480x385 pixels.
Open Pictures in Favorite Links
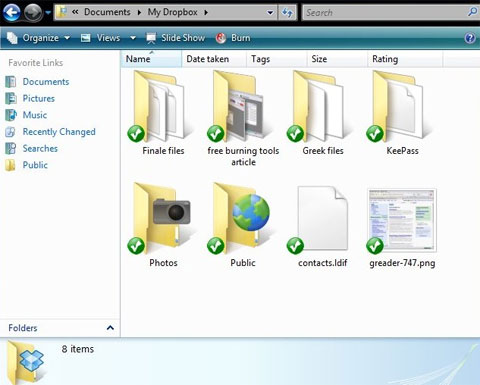[x=39, y=98]
